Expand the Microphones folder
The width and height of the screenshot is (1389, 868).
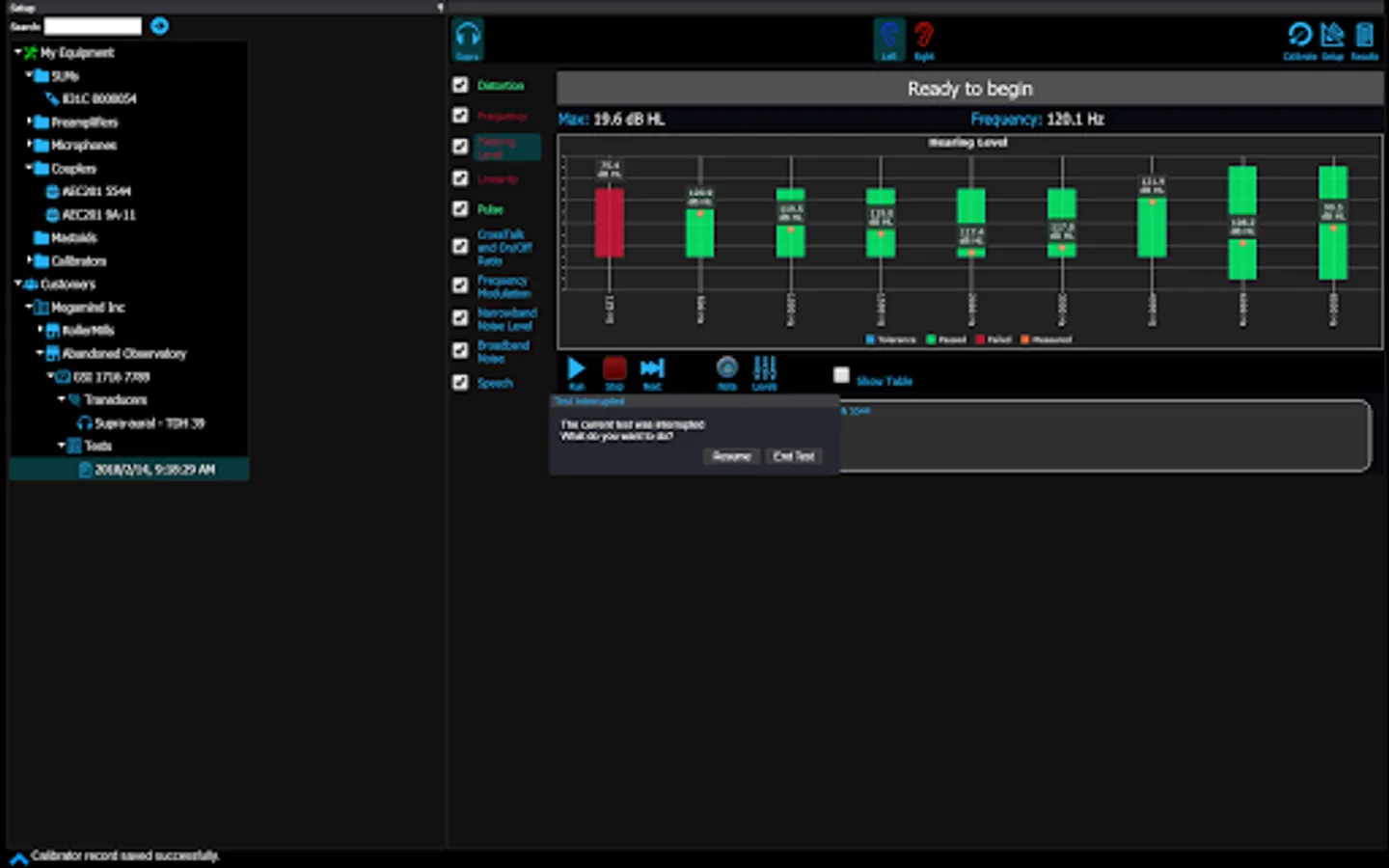click(x=28, y=145)
